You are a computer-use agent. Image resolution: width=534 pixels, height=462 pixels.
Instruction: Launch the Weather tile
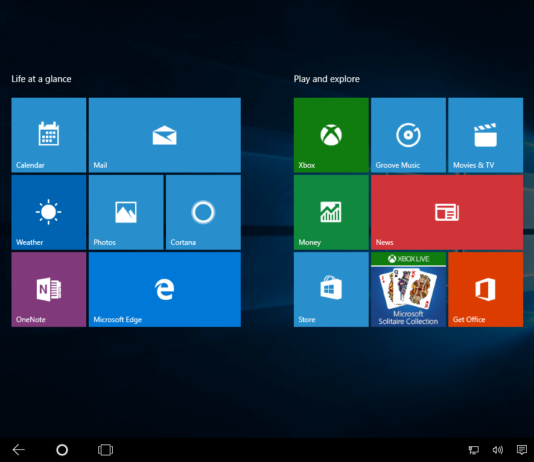[x=49, y=212]
